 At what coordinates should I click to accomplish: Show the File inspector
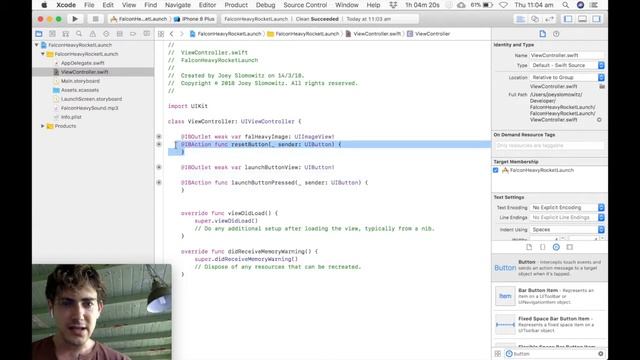pyautogui.click(x=542, y=34)
